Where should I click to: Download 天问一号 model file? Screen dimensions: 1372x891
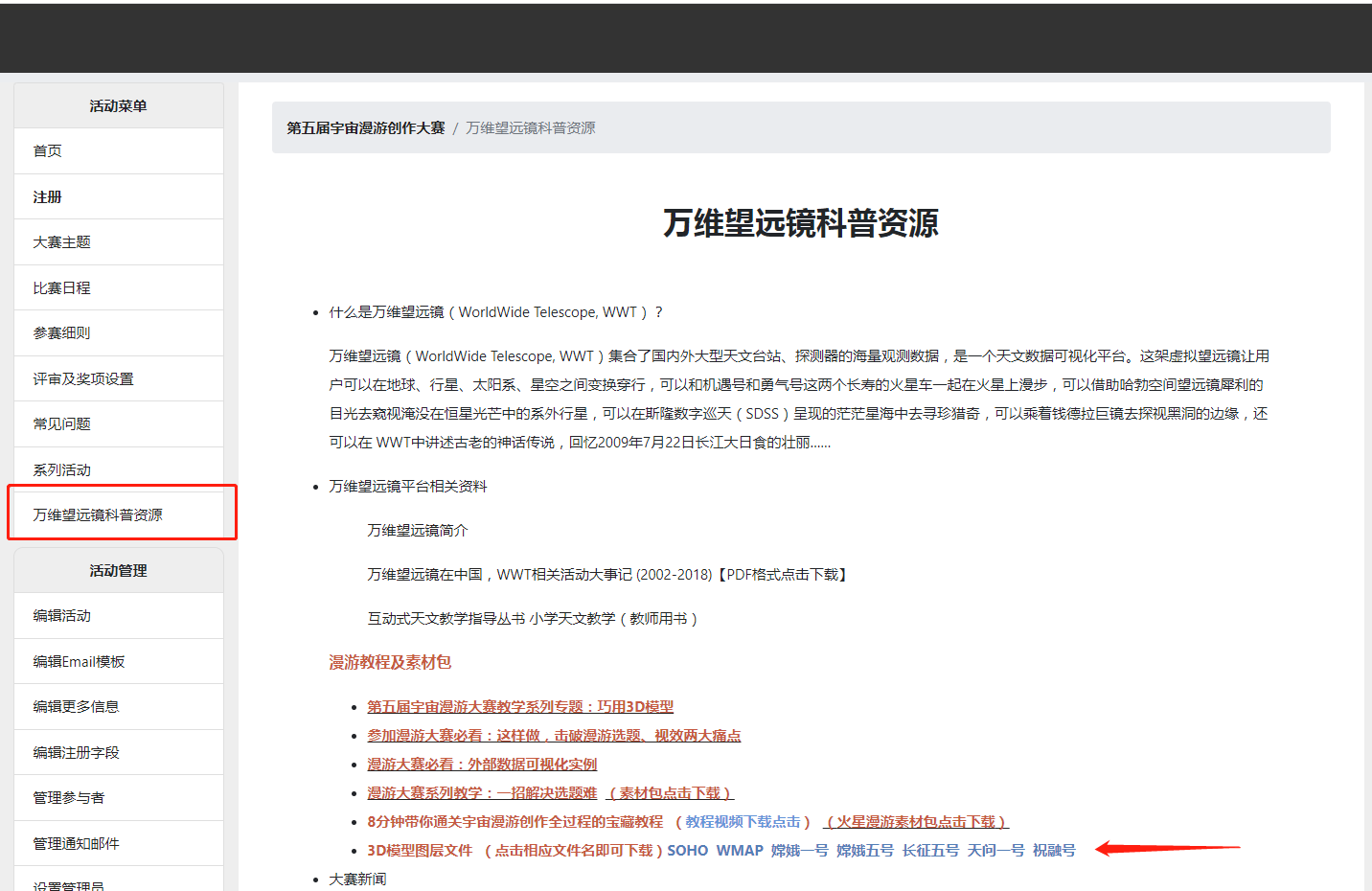pos(995,850)
